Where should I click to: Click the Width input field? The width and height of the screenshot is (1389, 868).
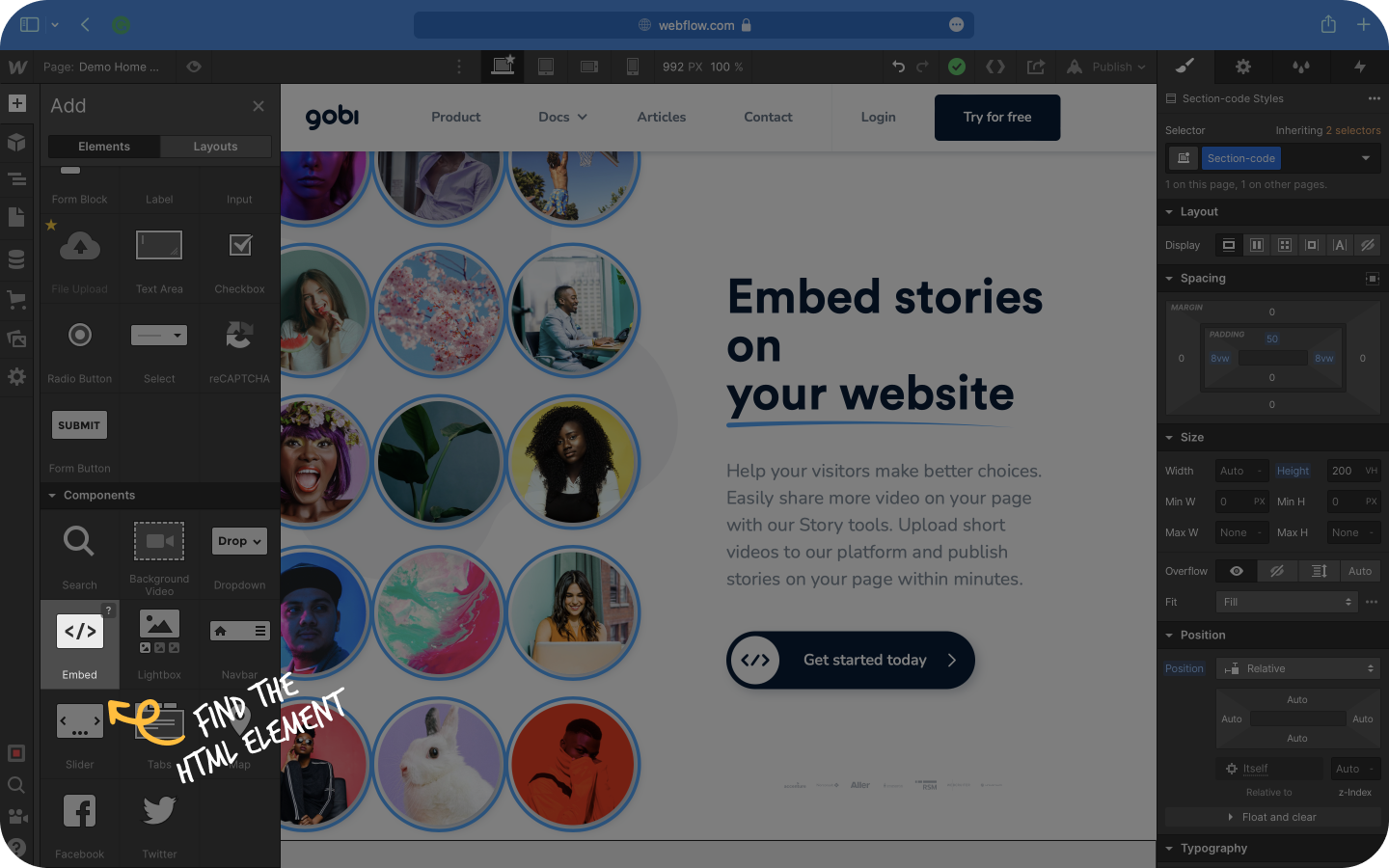coord(1240,471)
